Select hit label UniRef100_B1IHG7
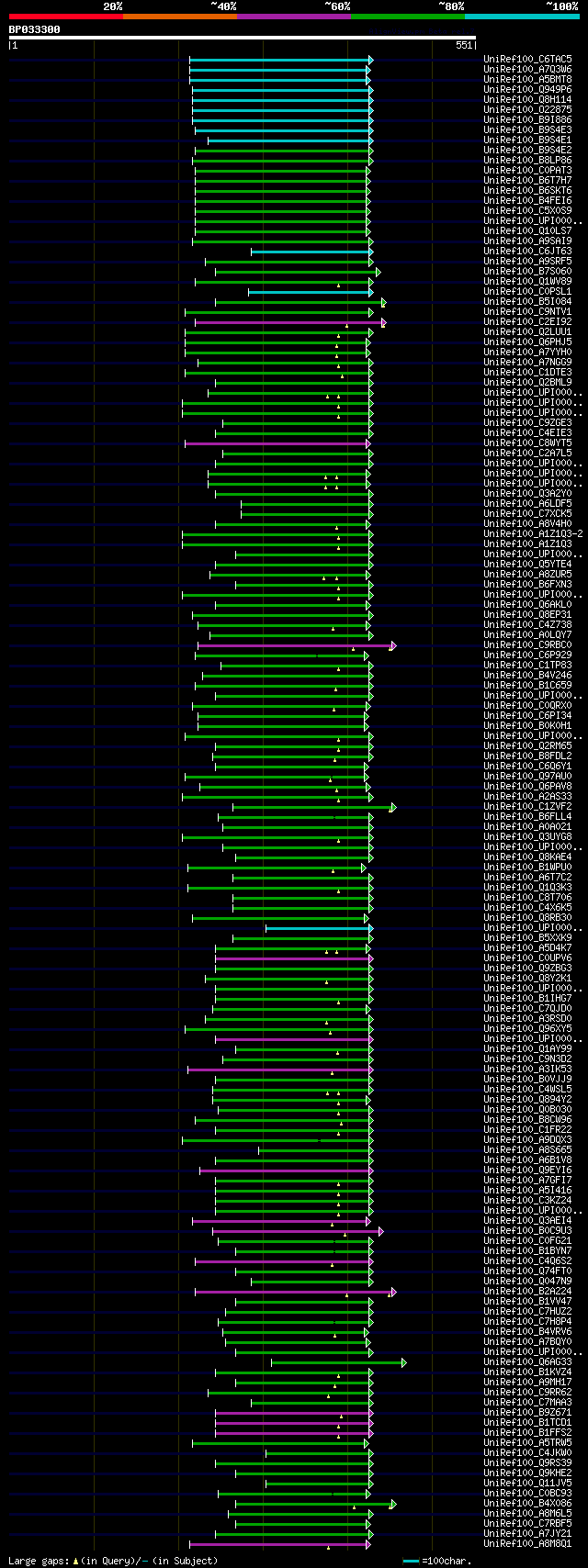 pos(527,999)
